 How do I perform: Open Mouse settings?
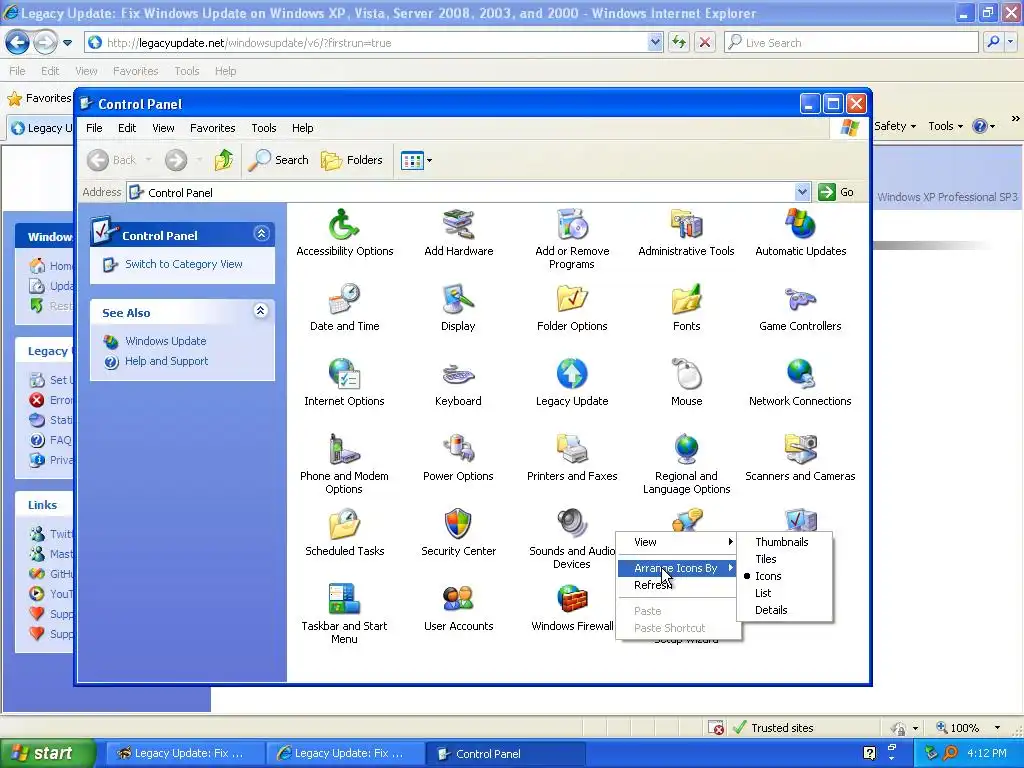point(686,383)
